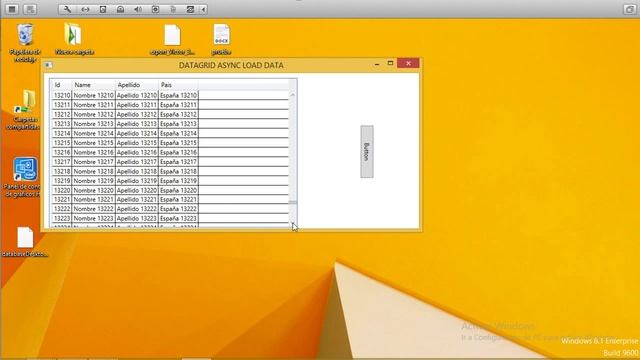640x360 pixels.
Task: Select the Id cell 13214
Action: pyautogui.click(x=62, y=133)
